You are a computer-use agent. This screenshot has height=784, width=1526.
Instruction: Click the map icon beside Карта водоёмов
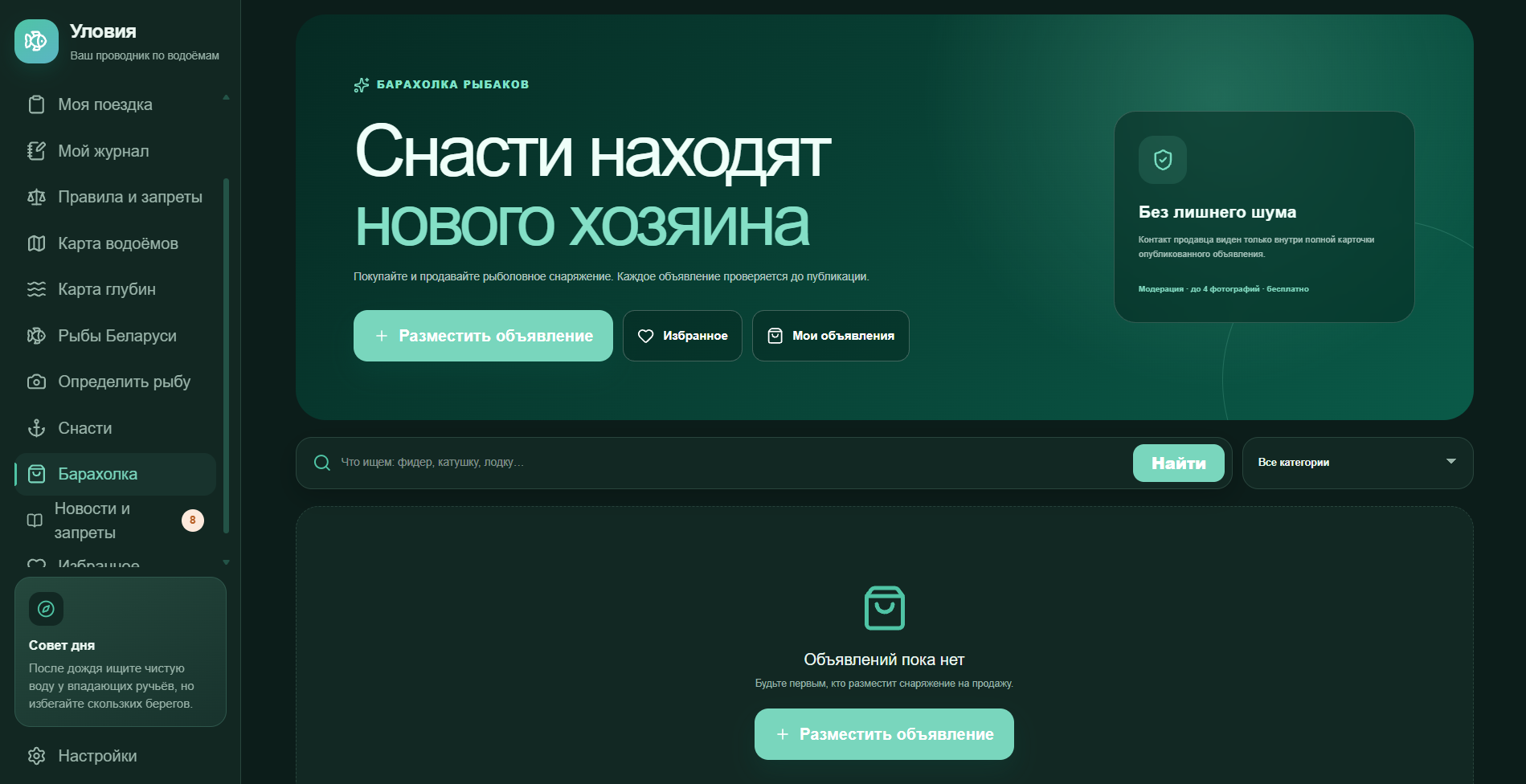[x=36, y=243]
